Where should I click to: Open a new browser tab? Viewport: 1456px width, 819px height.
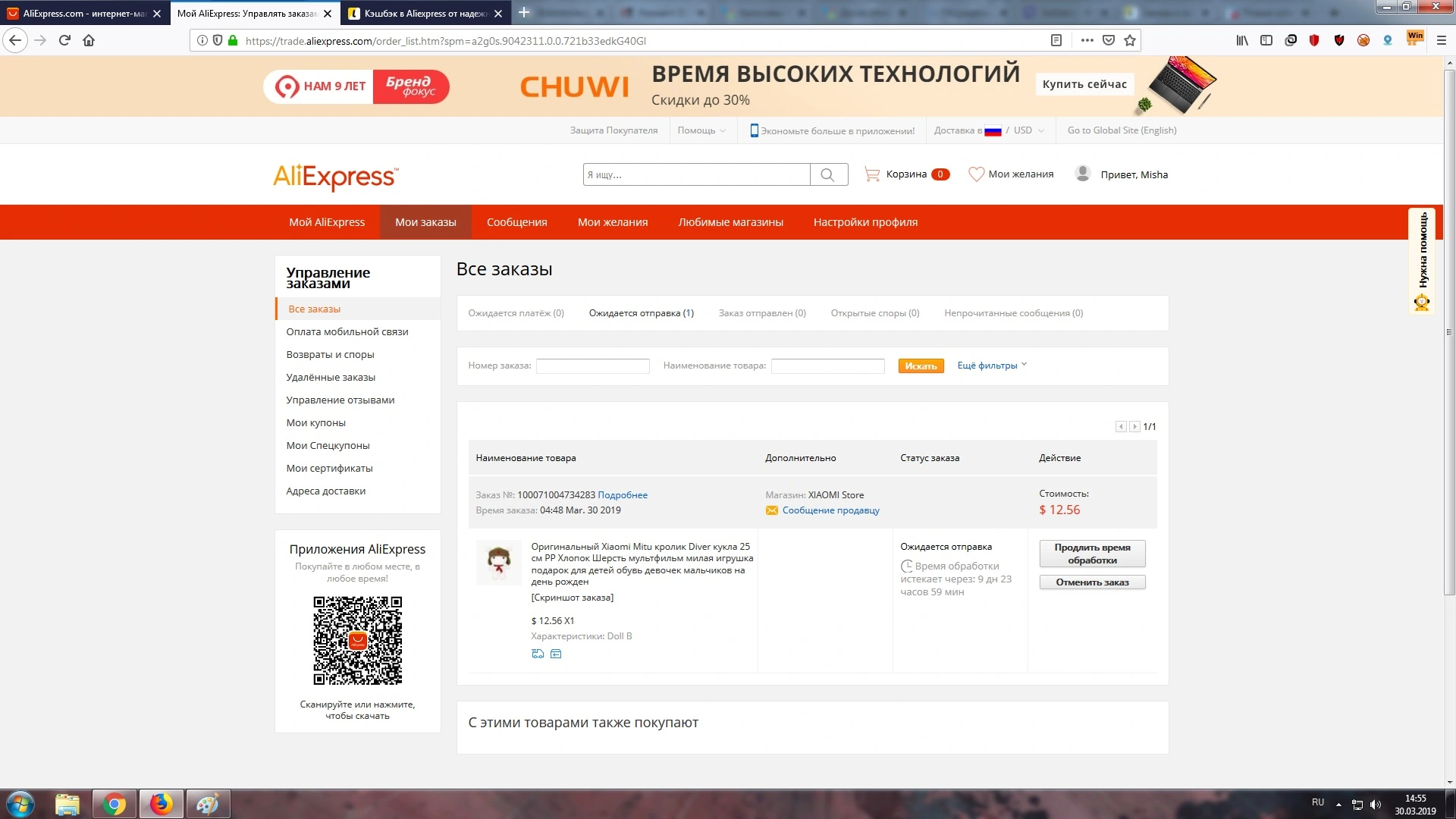pyautogui.click(x=524, y=13)
